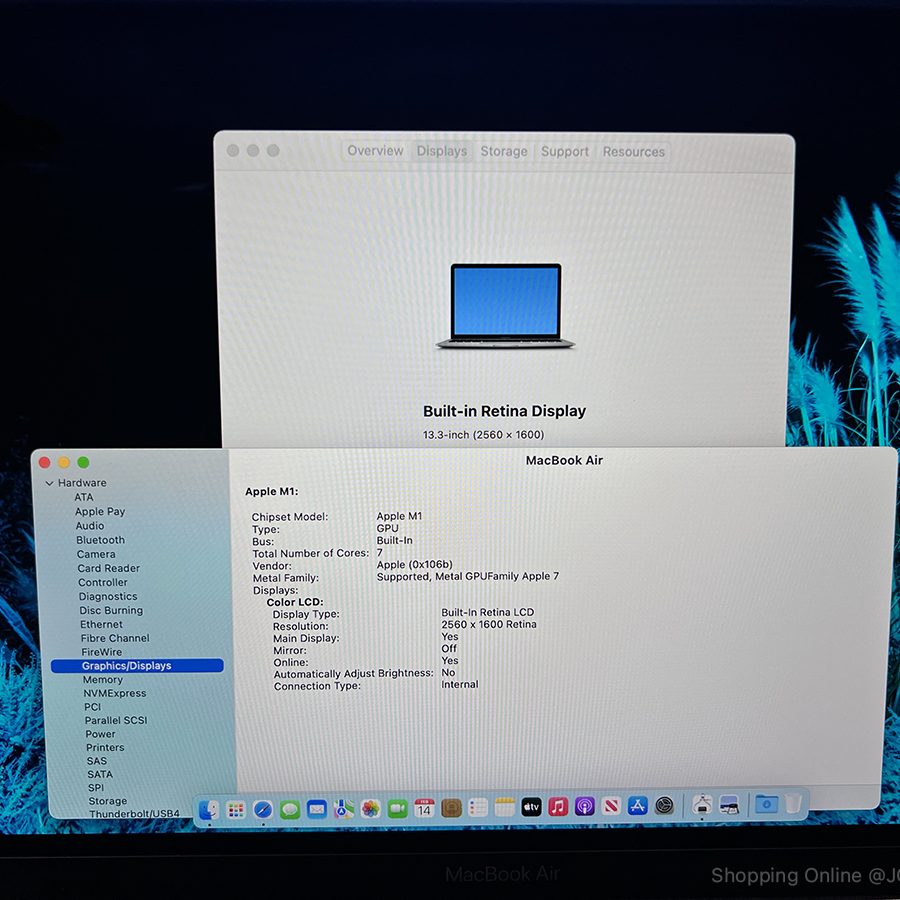Open Podcasts from the Dock
The height and width of the screenshot is (900, 900).
click(x=585, y=807)
